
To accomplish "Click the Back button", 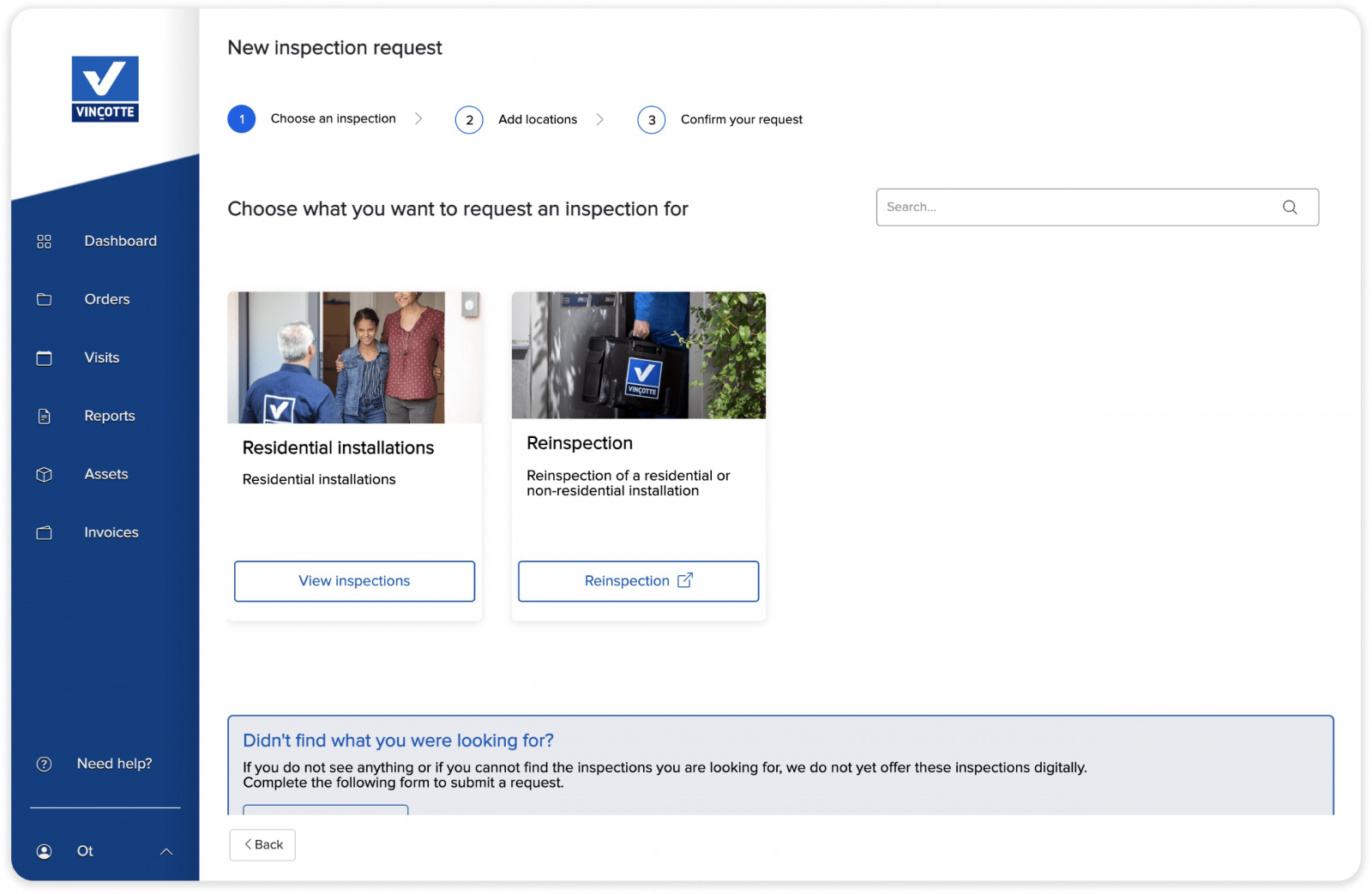I will pyautogui.click(x=262, y=844).
